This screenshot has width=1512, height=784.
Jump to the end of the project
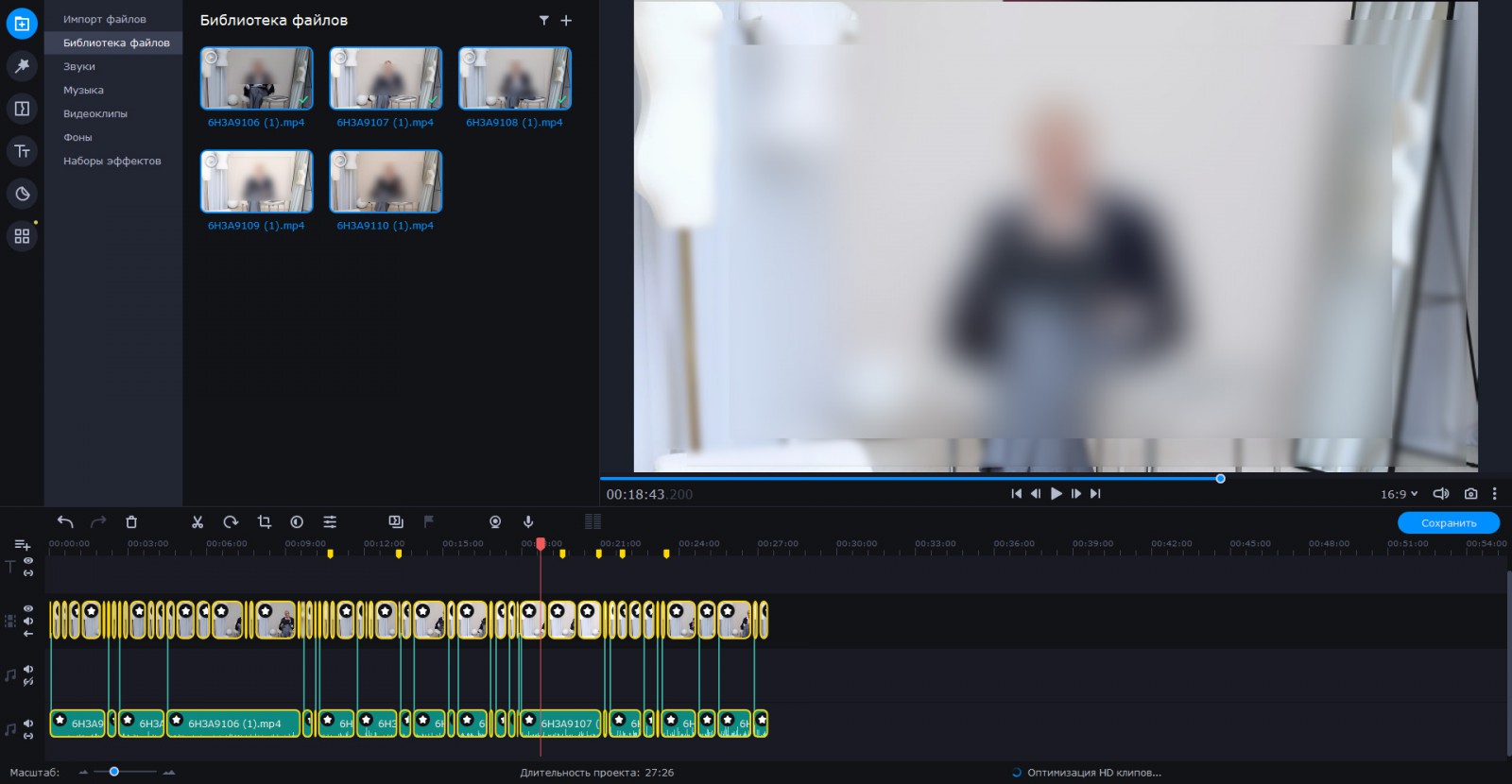[1096, 494]
